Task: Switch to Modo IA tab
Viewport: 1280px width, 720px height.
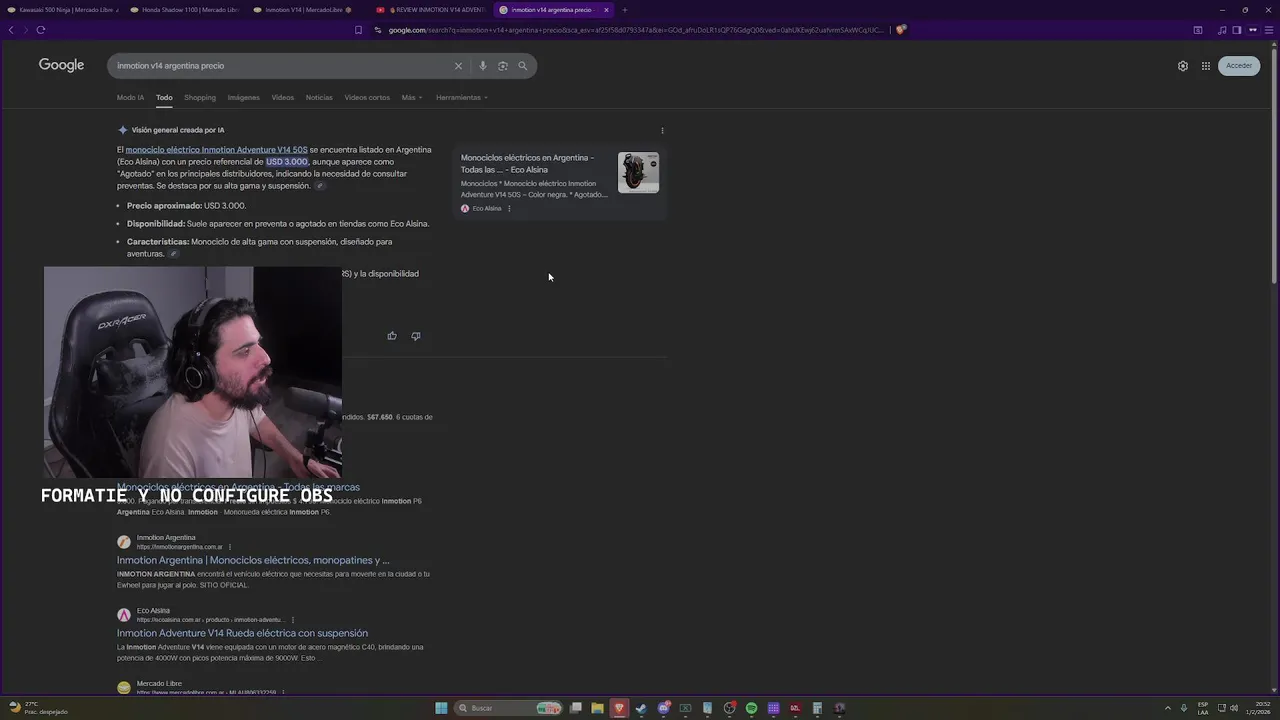Action: [x=130, y=98]
